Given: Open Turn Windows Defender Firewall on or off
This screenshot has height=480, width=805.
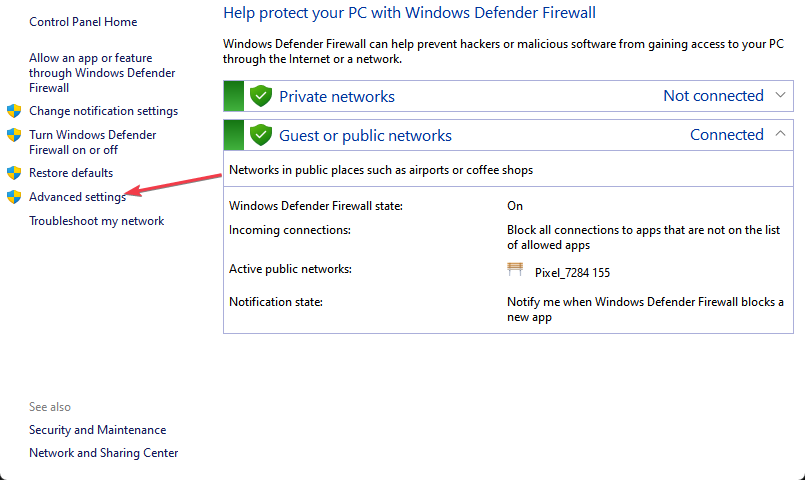Looking at the screenshot, I should [x=92, y=142].
